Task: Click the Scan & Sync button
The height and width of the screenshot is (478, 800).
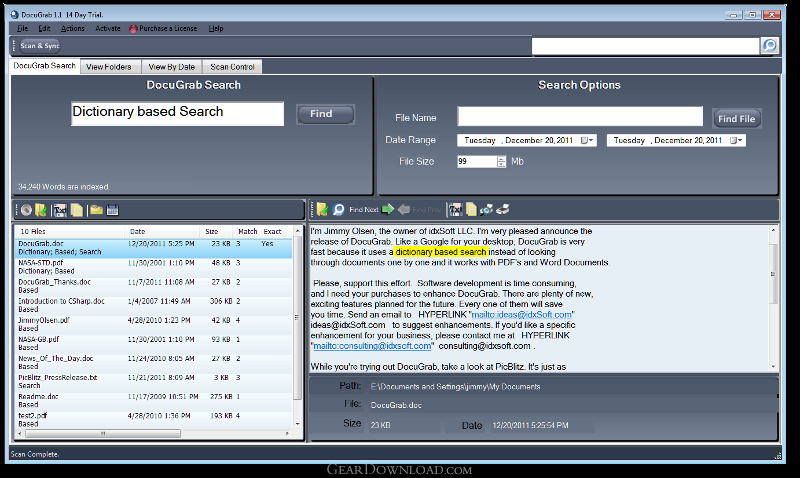Action: (x=40, y=45)
